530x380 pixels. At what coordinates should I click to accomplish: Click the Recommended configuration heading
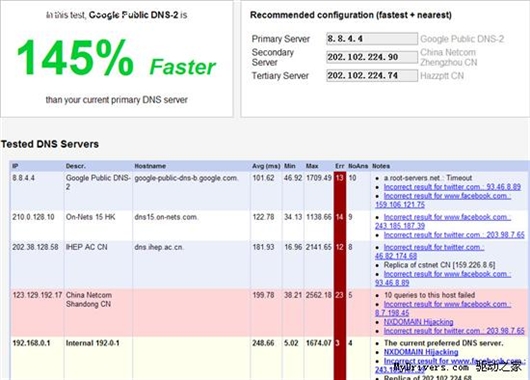[x=351, y=15]
